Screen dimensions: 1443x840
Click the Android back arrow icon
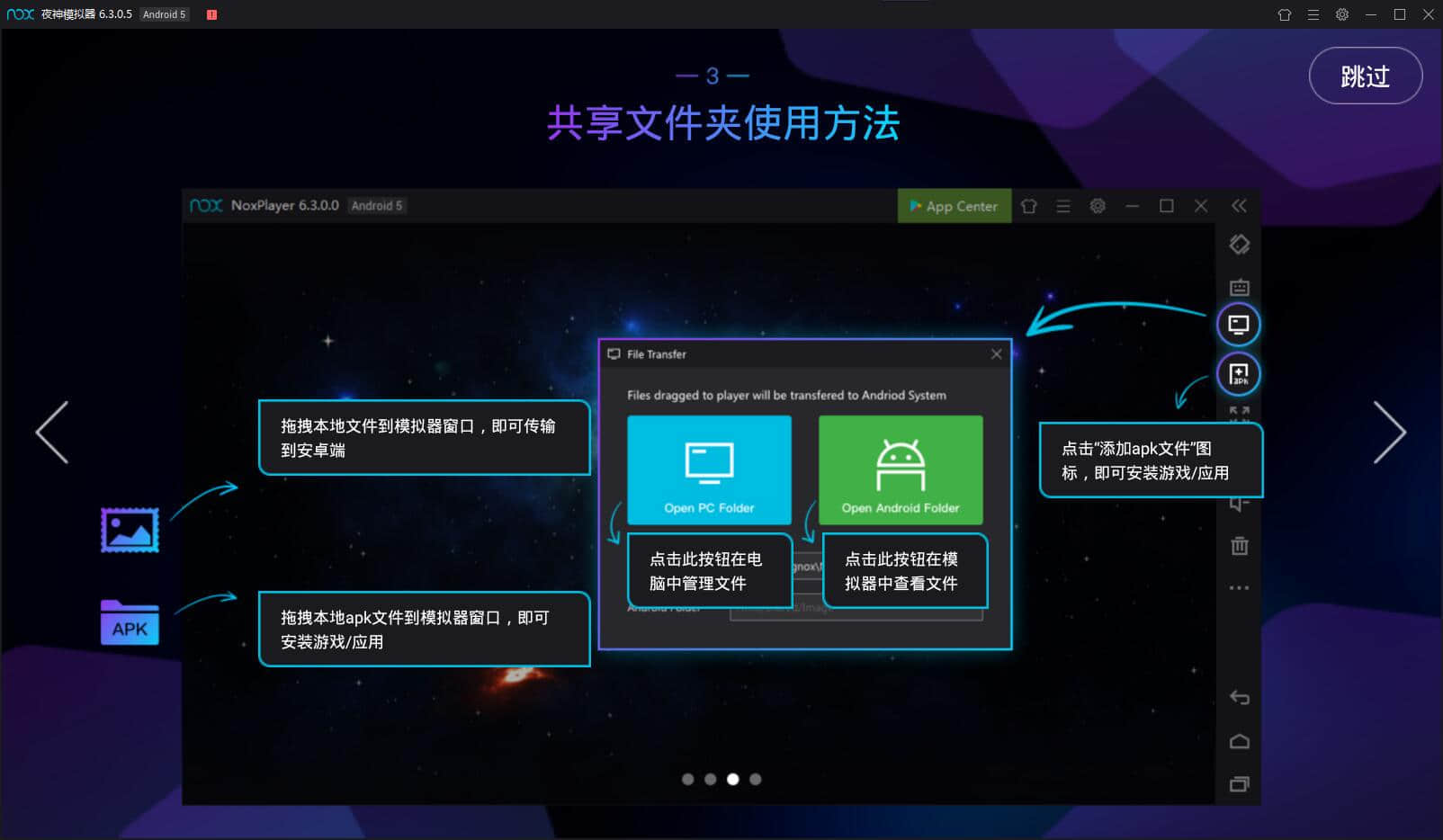[x=1239, y=697]
